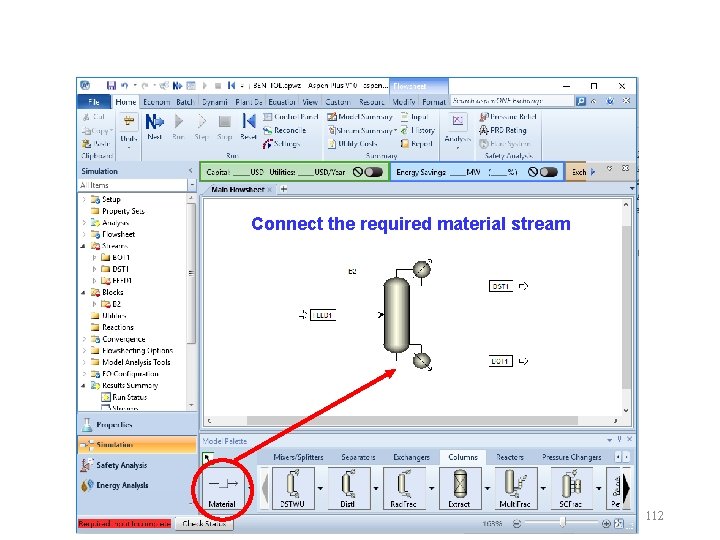This screenshot has width=720, height=540.
Task: Open the Exchangers palette tab
Action: [x=411, y=457]
